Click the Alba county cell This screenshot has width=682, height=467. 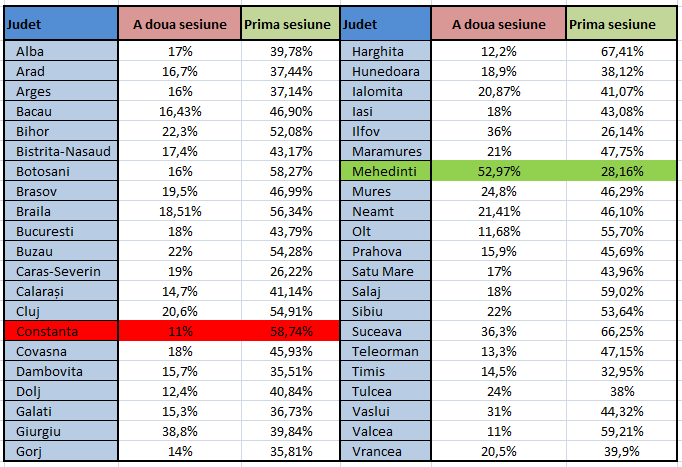pyautogui.click(x=60, y=51)
